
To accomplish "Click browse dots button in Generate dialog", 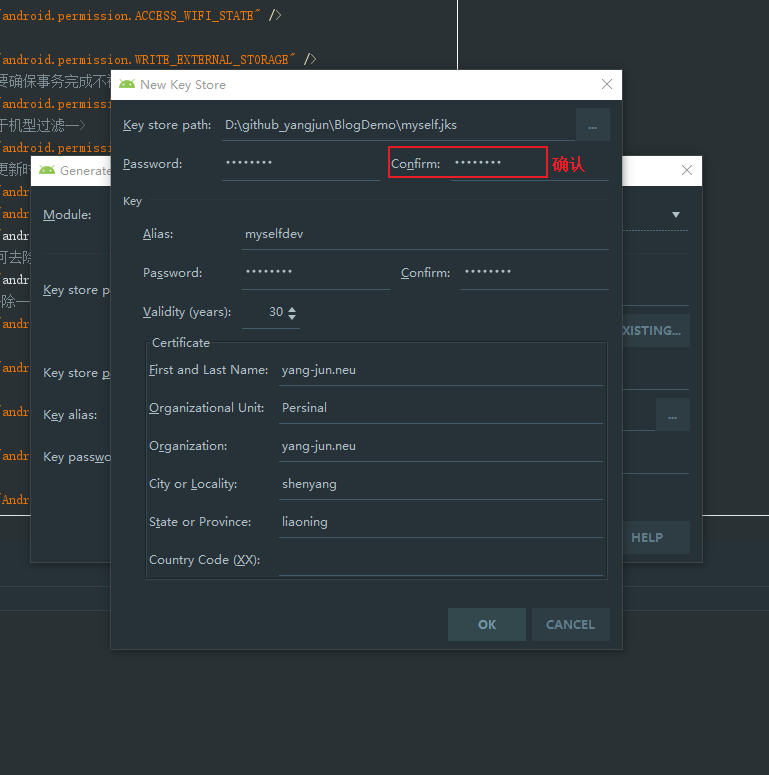I will tap(673, 415).
